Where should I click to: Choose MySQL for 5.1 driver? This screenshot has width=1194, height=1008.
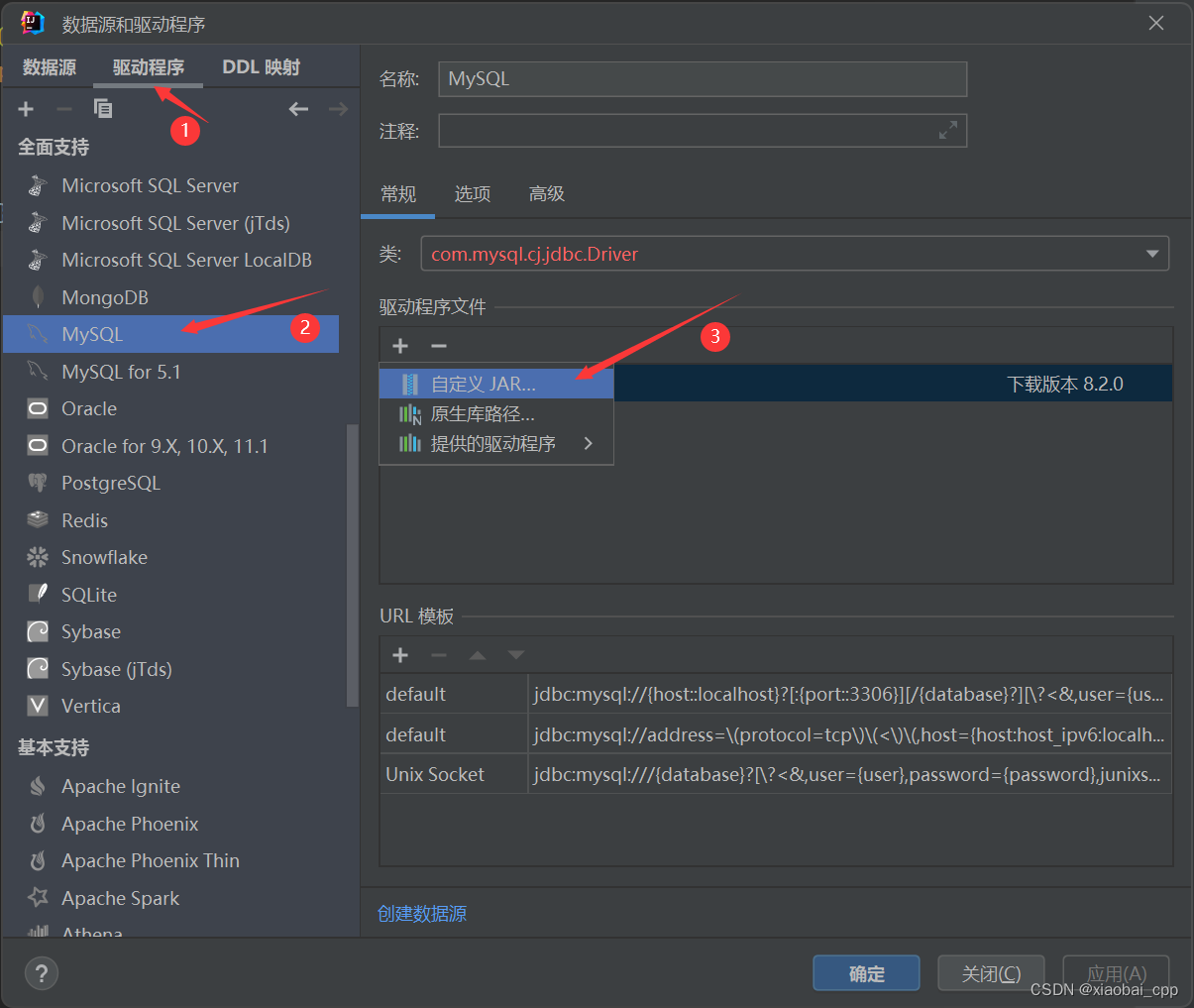point(121,372)
